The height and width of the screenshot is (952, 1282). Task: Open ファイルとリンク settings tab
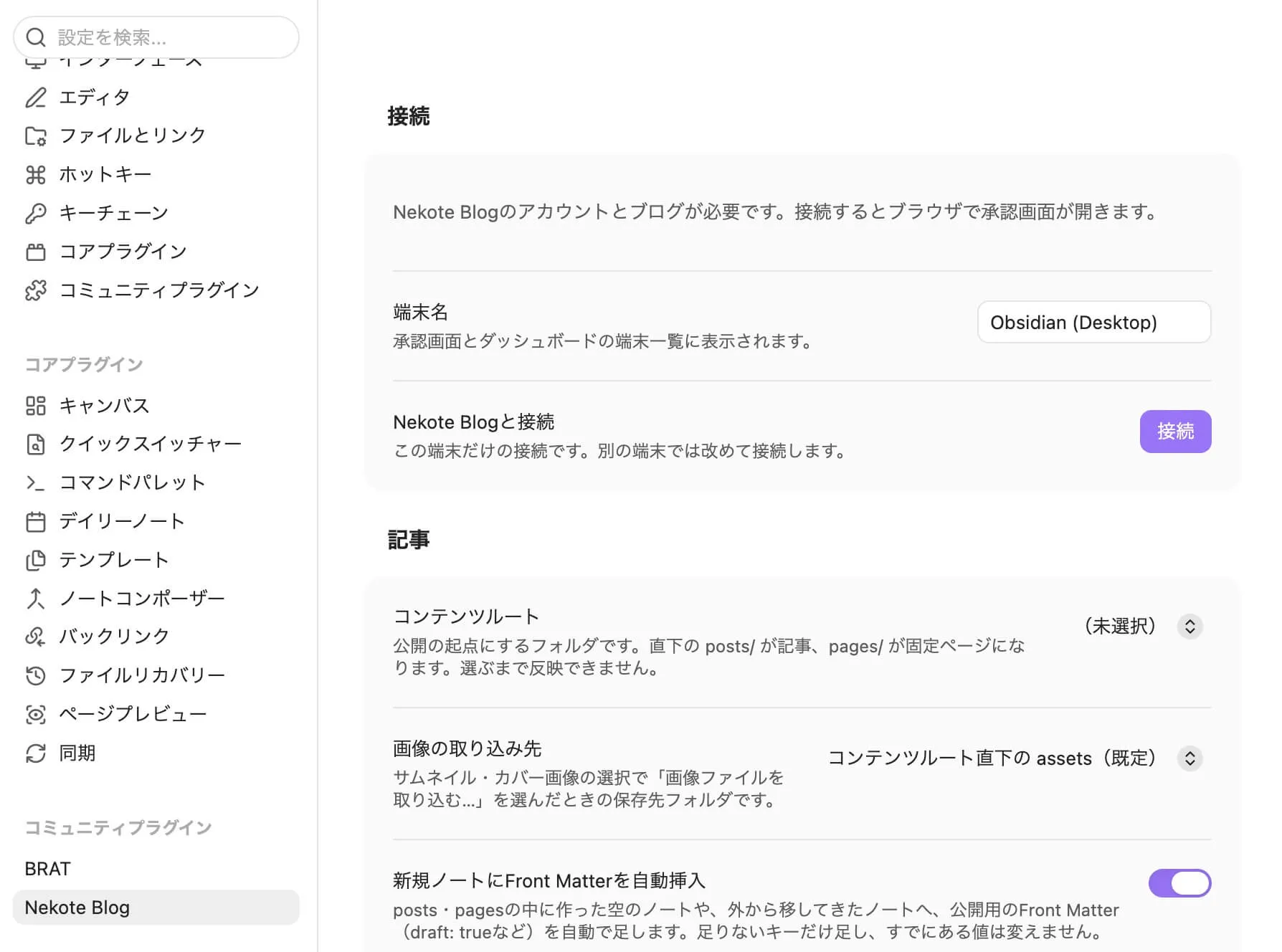click(156, 136)
